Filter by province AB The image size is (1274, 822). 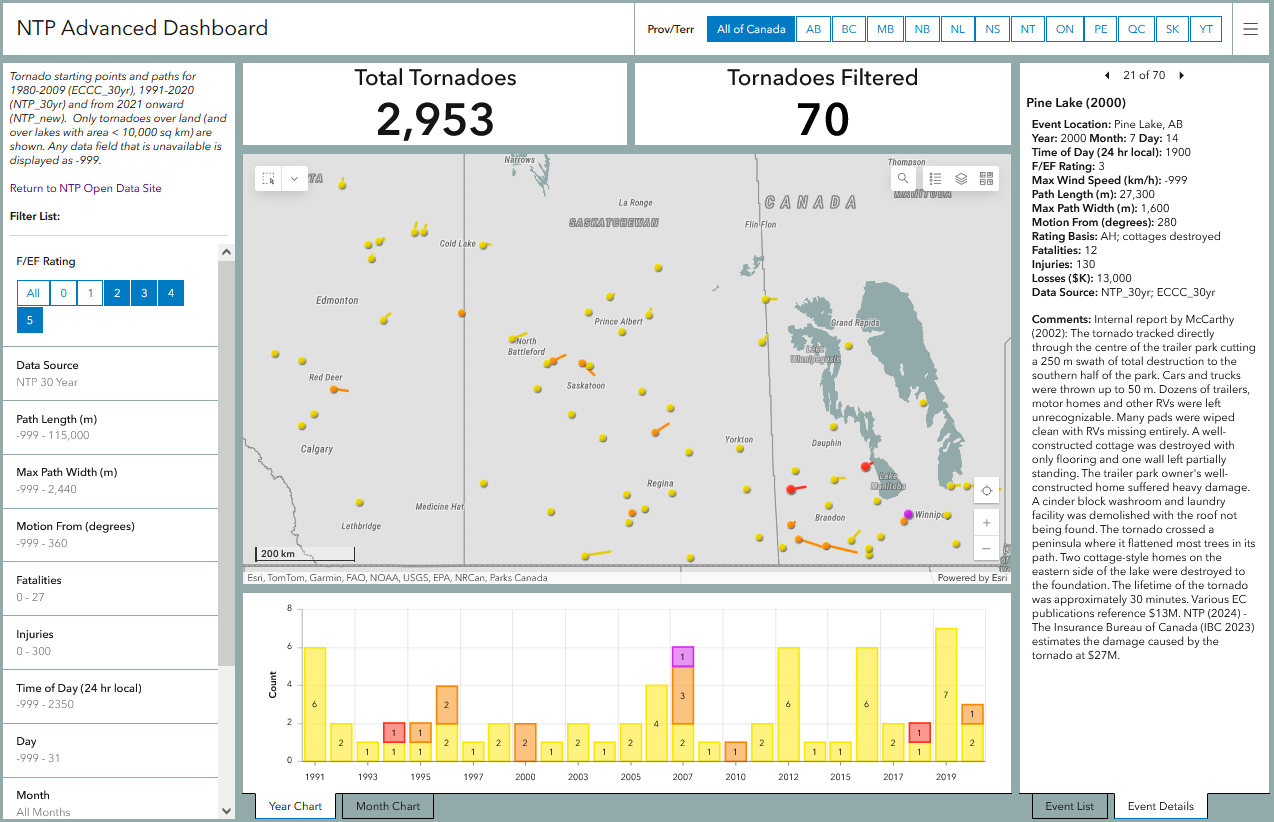[x=813, y=29]
